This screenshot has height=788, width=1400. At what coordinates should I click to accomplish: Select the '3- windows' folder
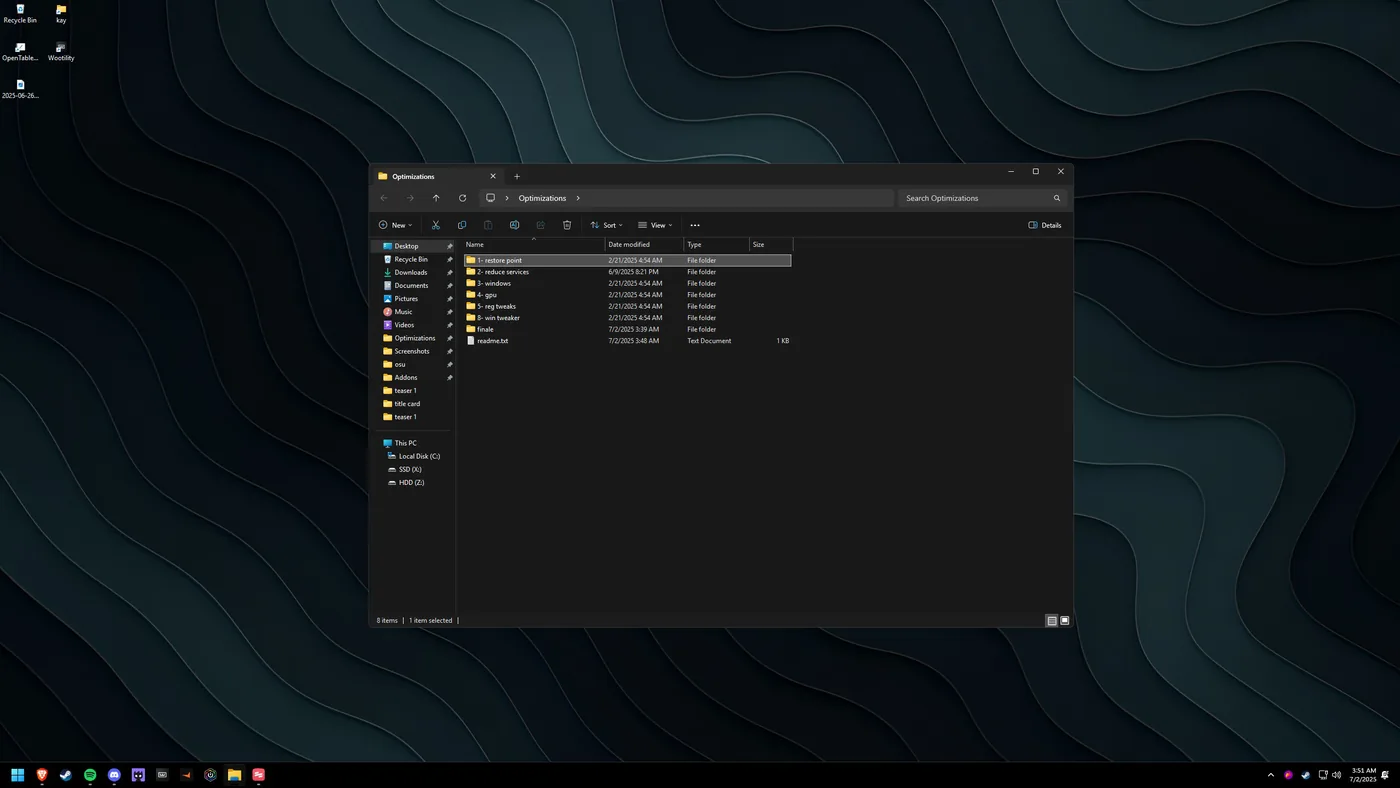pos(628,283)
